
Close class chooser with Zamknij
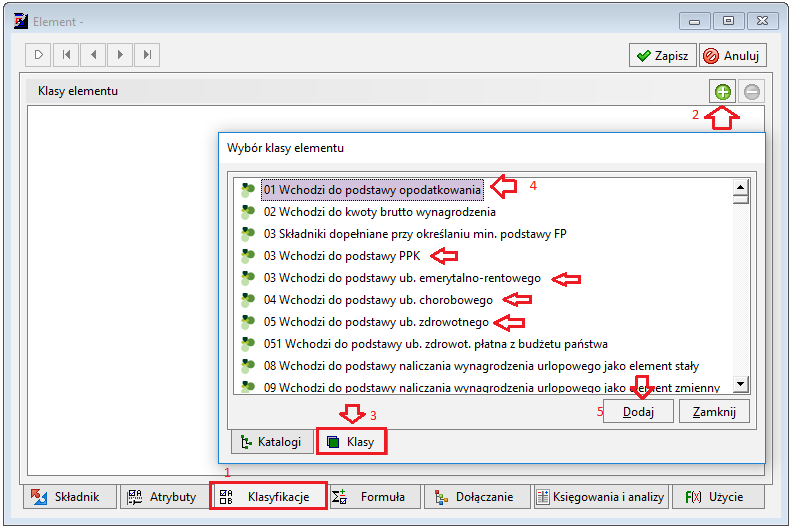point(714,412)
